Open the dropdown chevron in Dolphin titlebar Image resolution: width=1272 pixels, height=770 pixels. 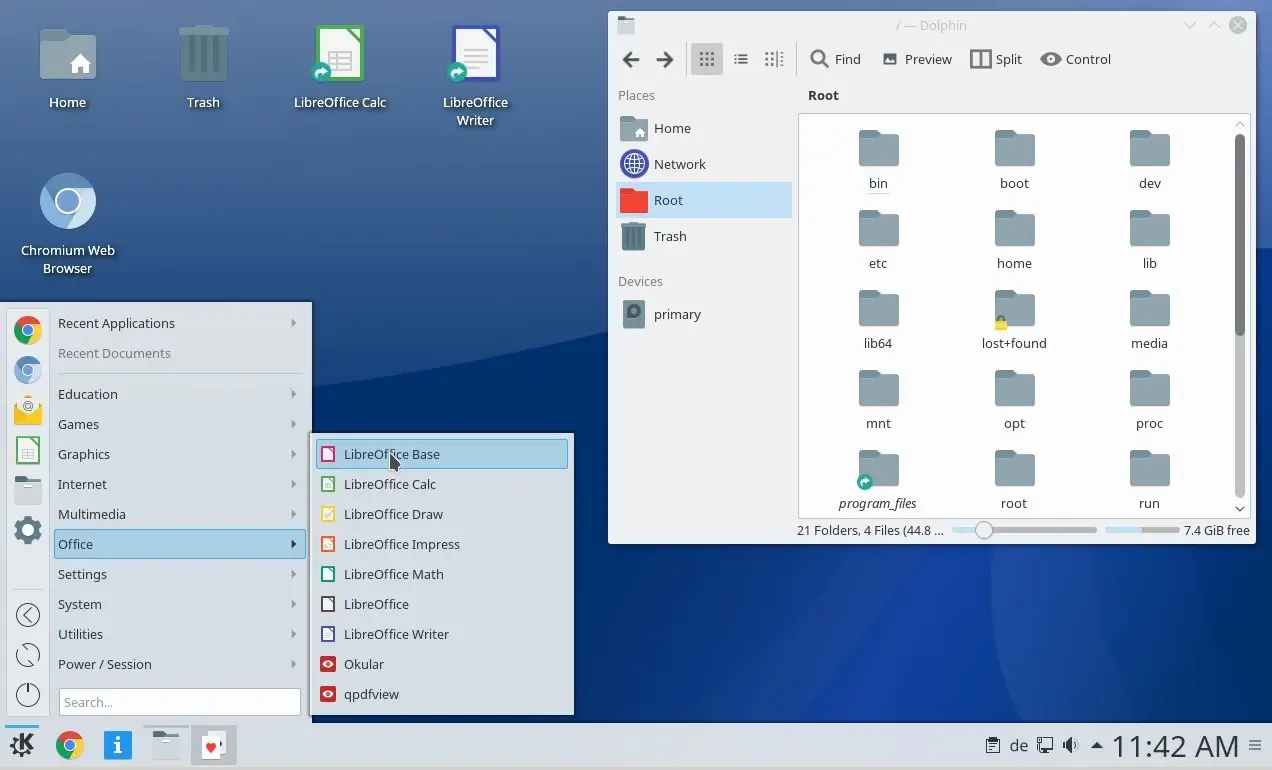click(1188, 25)
